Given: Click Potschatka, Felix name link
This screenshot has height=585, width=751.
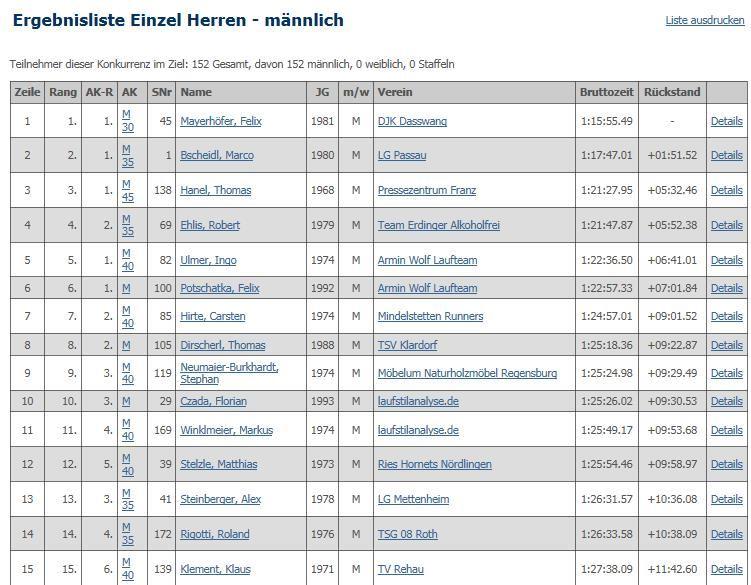Looking at the screenshot, I should pyautogui.click(x=219, y=288).
